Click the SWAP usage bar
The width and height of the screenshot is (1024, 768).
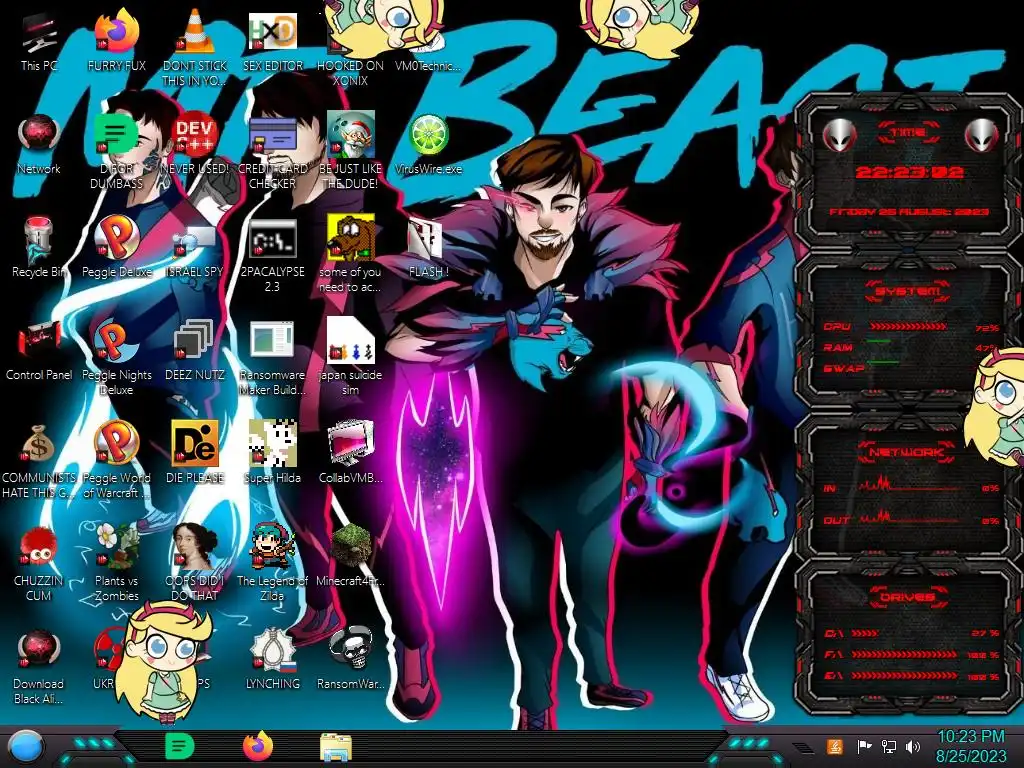click(x=883, y=362)
